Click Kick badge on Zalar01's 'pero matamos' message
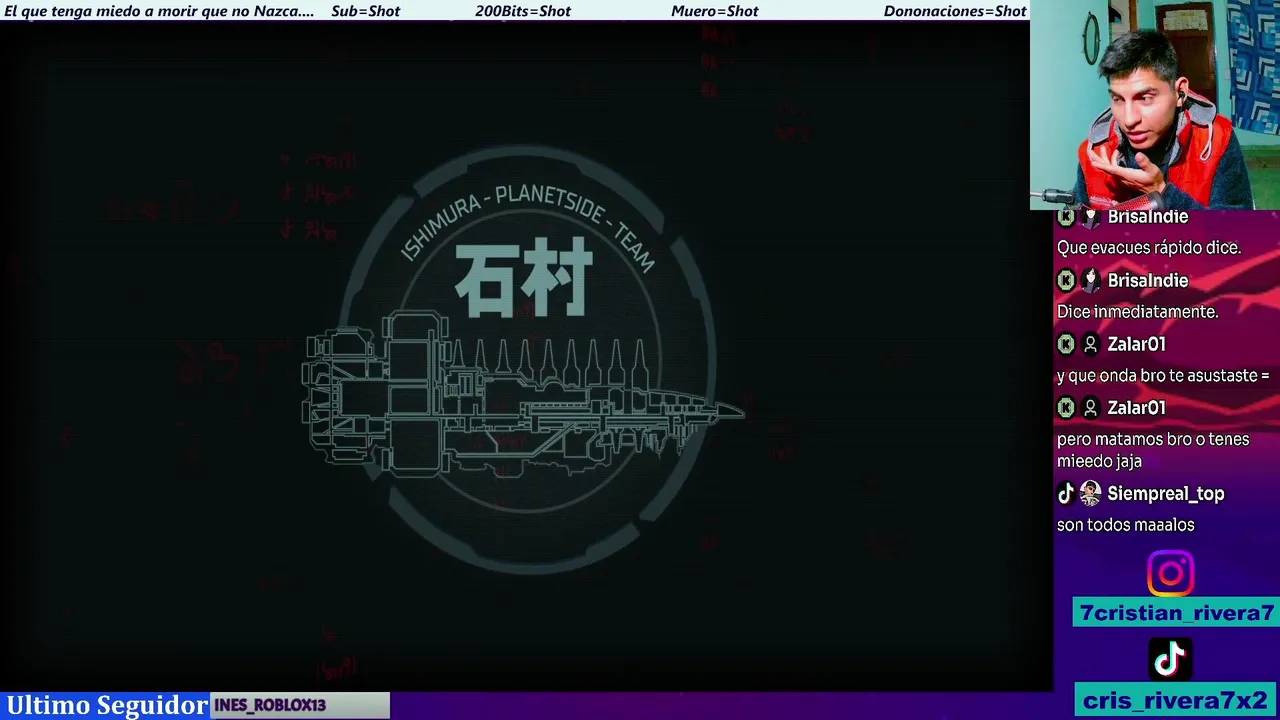 (x=1066, y=409)
